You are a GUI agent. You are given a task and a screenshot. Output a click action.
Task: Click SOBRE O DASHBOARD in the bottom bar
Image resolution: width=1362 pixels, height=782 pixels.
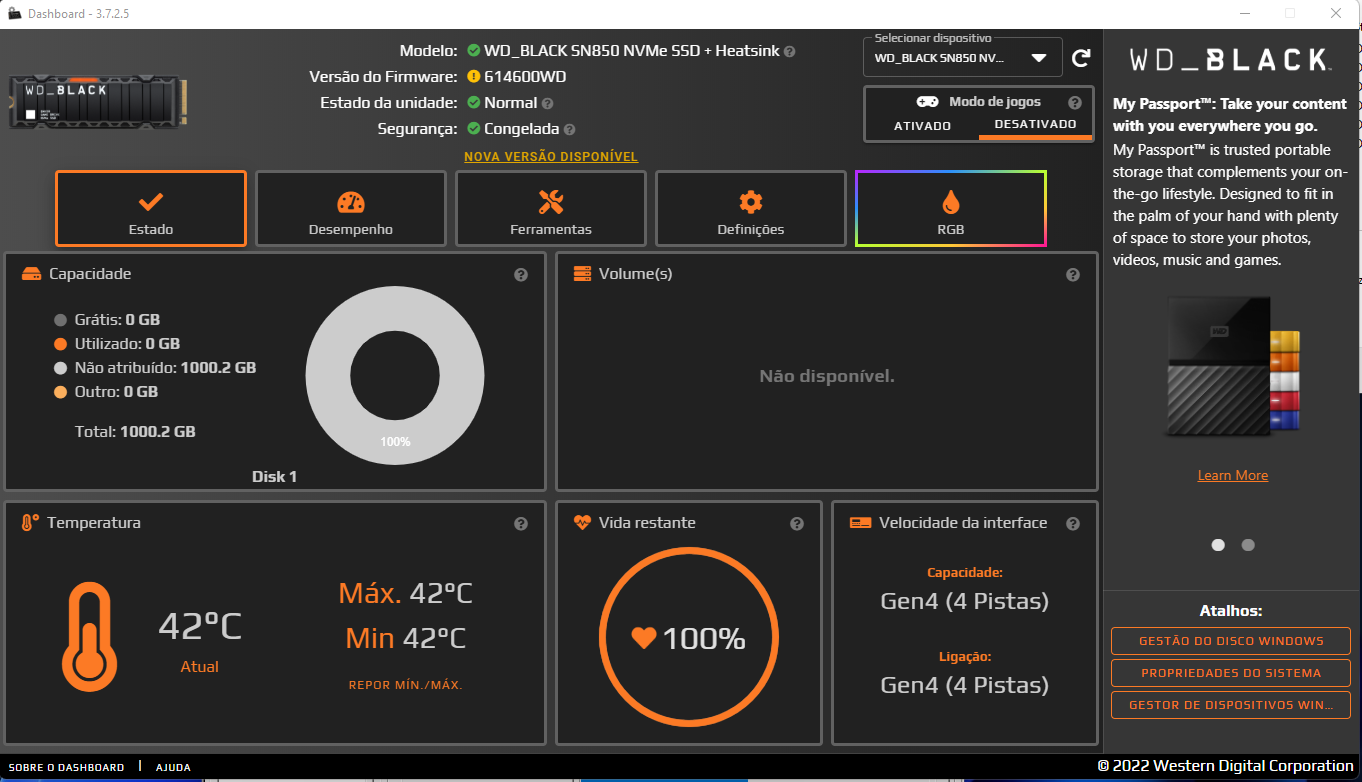[66, 767]
